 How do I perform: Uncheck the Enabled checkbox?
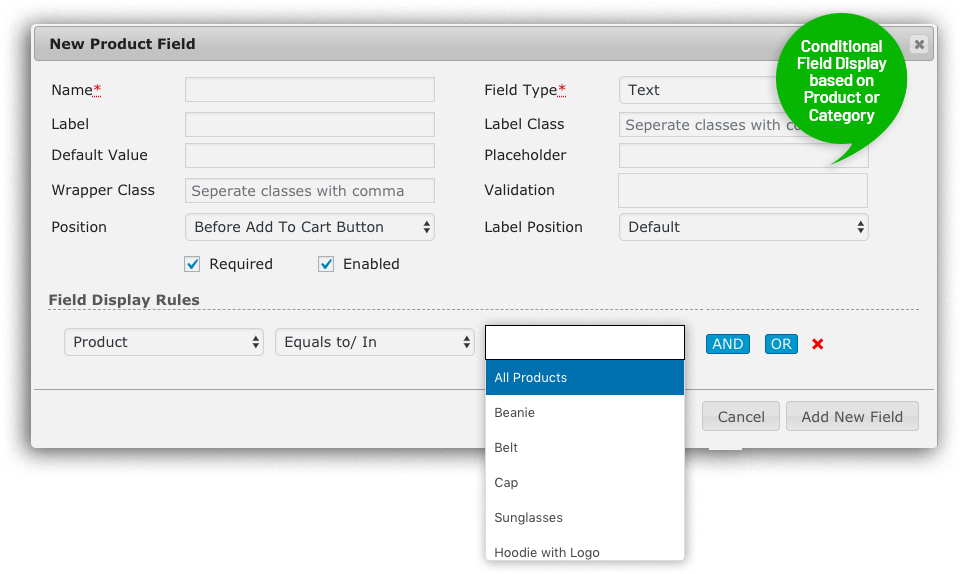pyautogui.click(x=326, y=264)
